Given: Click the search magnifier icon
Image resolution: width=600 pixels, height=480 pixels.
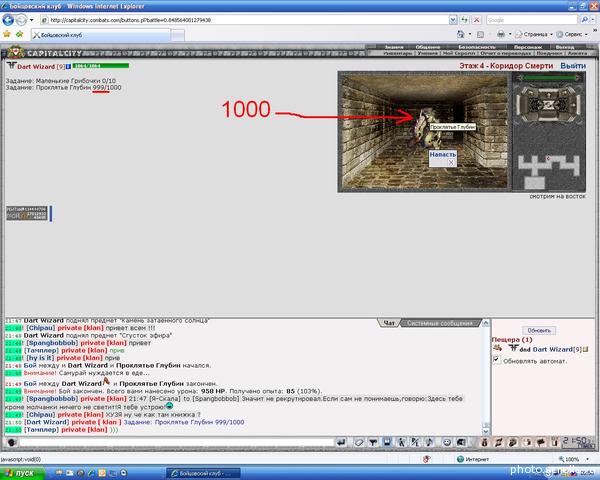Looking at the screenshot, I should [x=584, y=20].
